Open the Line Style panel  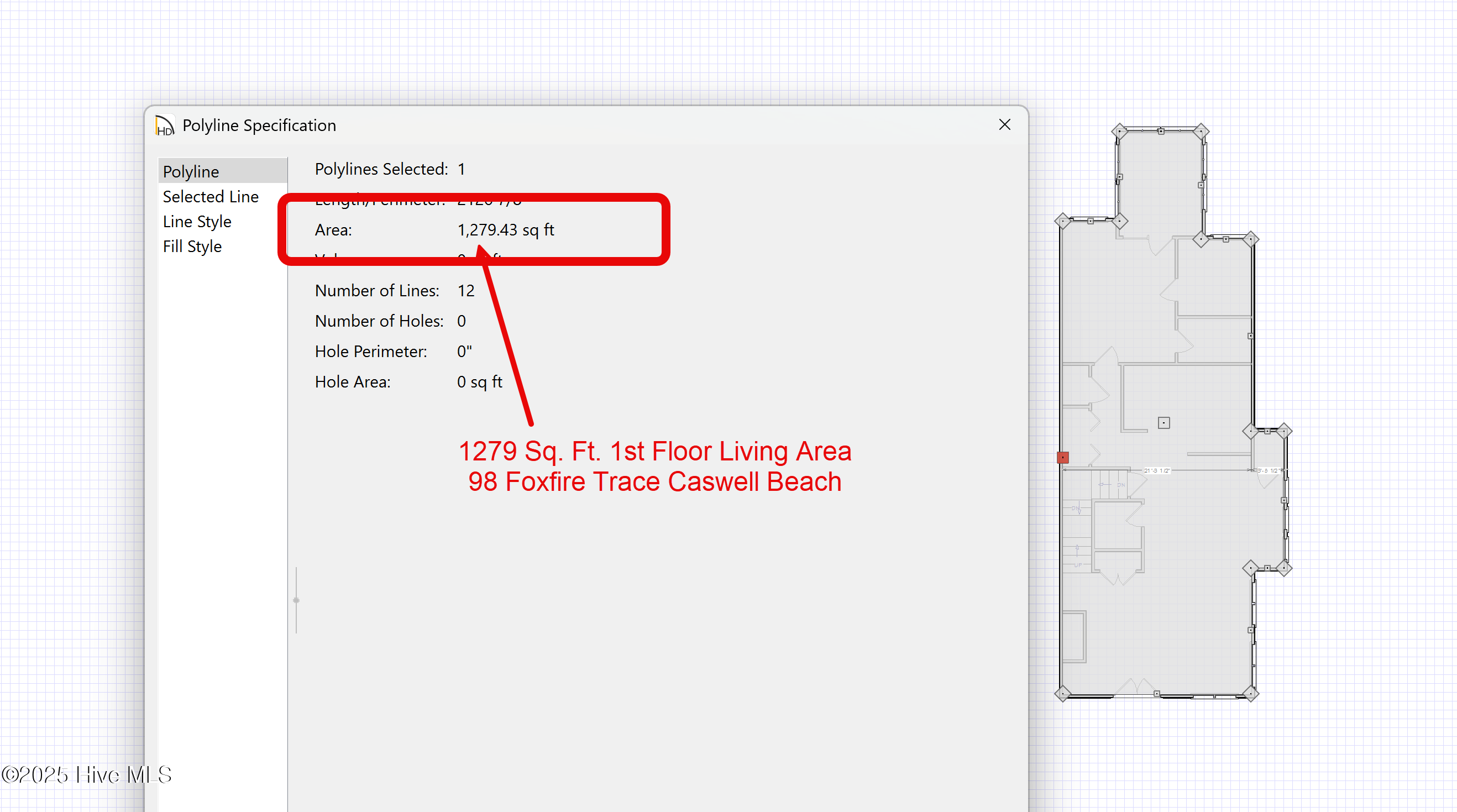(197, 221)
